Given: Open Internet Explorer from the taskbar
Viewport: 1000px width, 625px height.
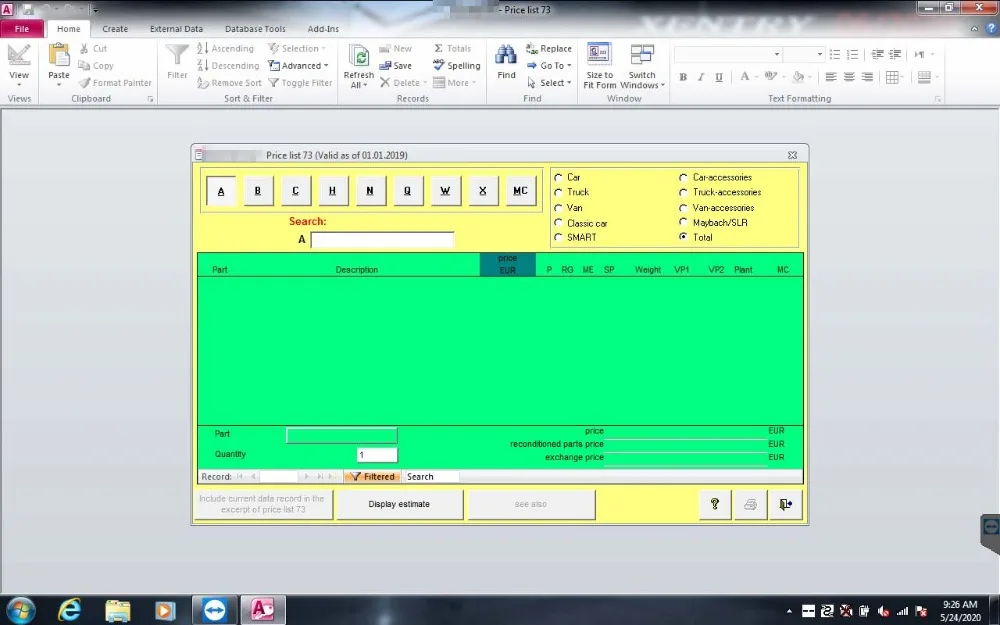Looking at the screenshot, I should pos(70,610).
